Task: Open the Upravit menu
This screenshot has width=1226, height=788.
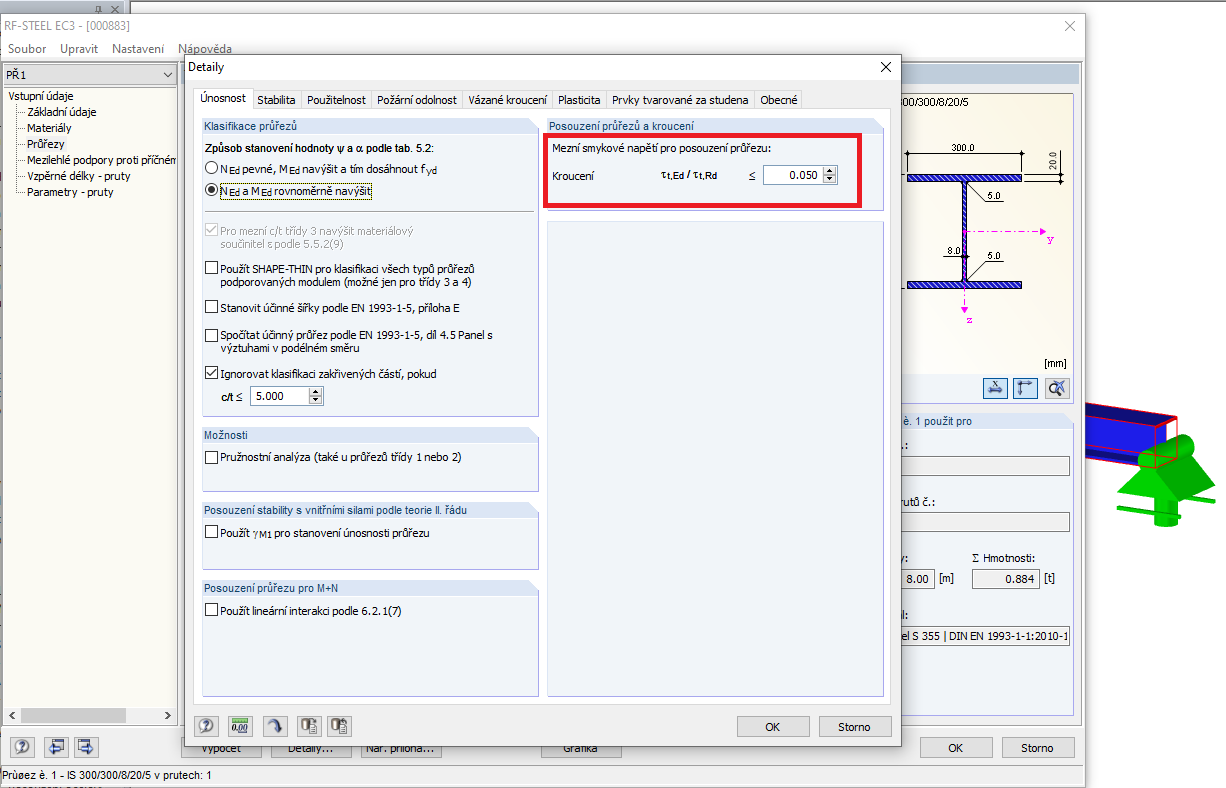Action: 79,49
